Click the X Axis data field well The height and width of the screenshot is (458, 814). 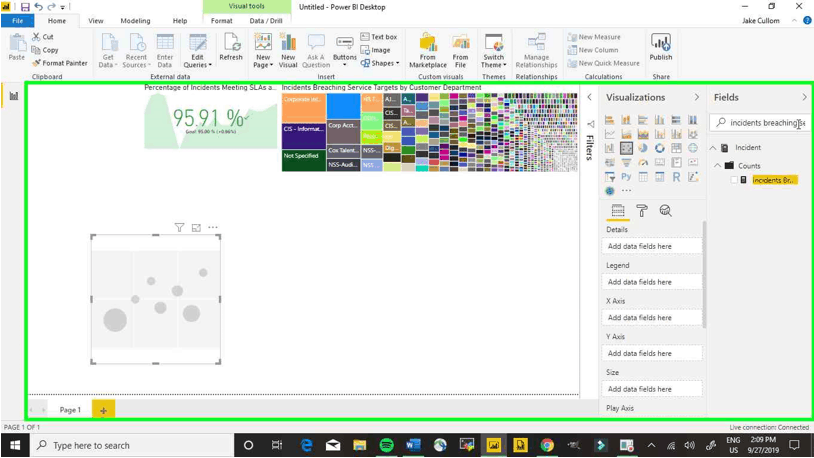(x=652, y=317)
